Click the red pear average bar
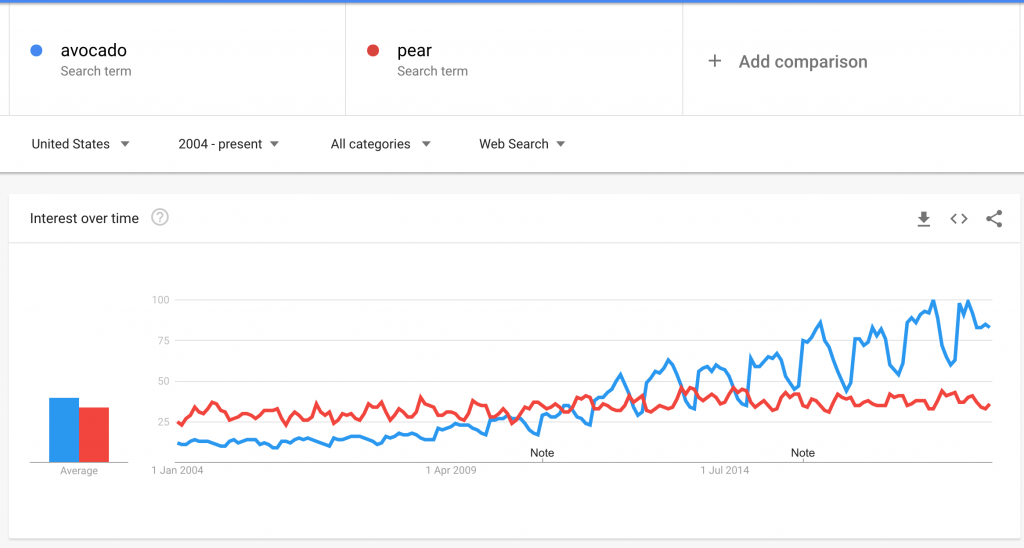Viewport: 1024px width, 548px height. [94, 434]
